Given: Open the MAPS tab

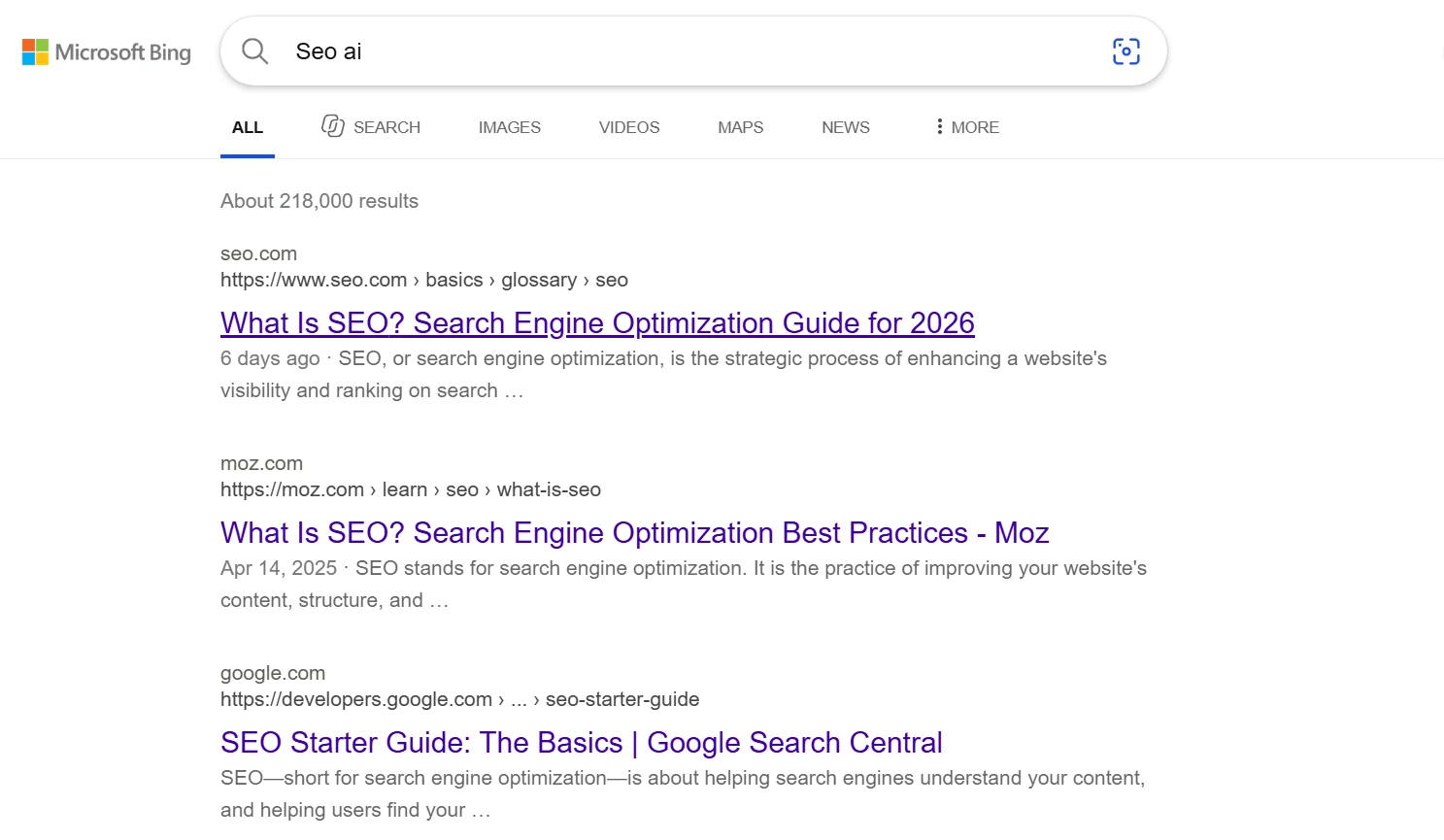Looking at the screenshot, I should coord(740,127).
